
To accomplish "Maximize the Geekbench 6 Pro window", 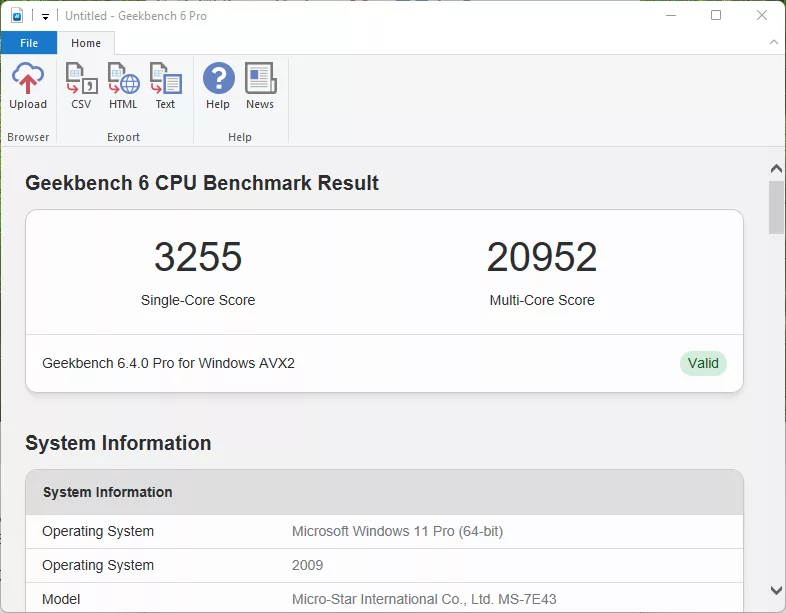I will pos(716,16).
